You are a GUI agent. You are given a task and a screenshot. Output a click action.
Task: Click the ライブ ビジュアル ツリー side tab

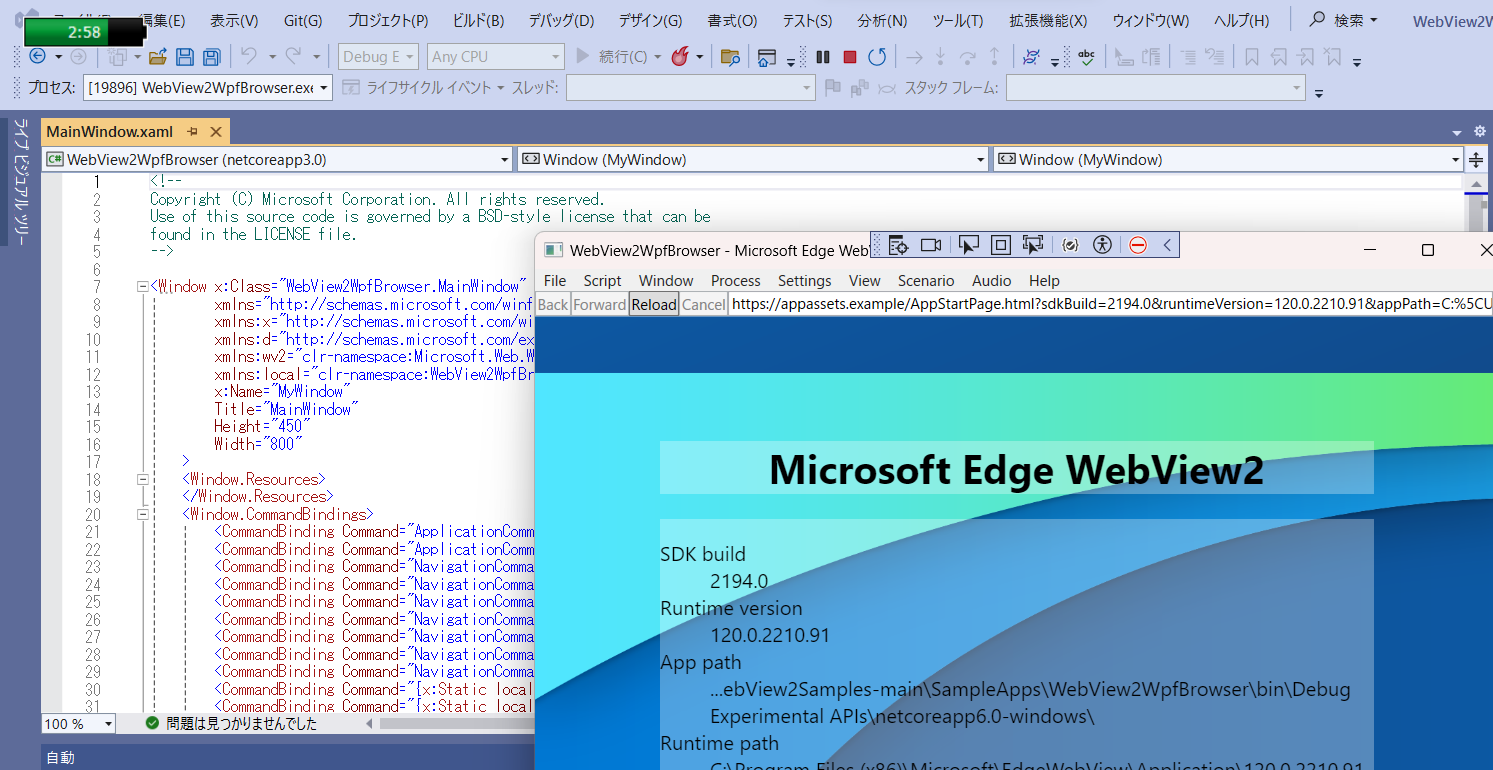pos(19,182)
